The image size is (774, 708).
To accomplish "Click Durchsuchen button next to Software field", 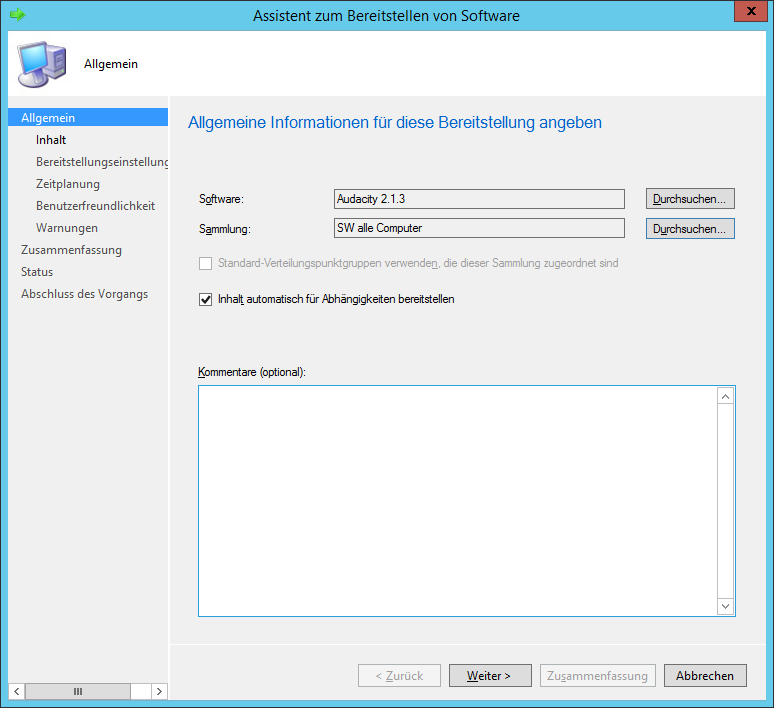I will [690, 199].
